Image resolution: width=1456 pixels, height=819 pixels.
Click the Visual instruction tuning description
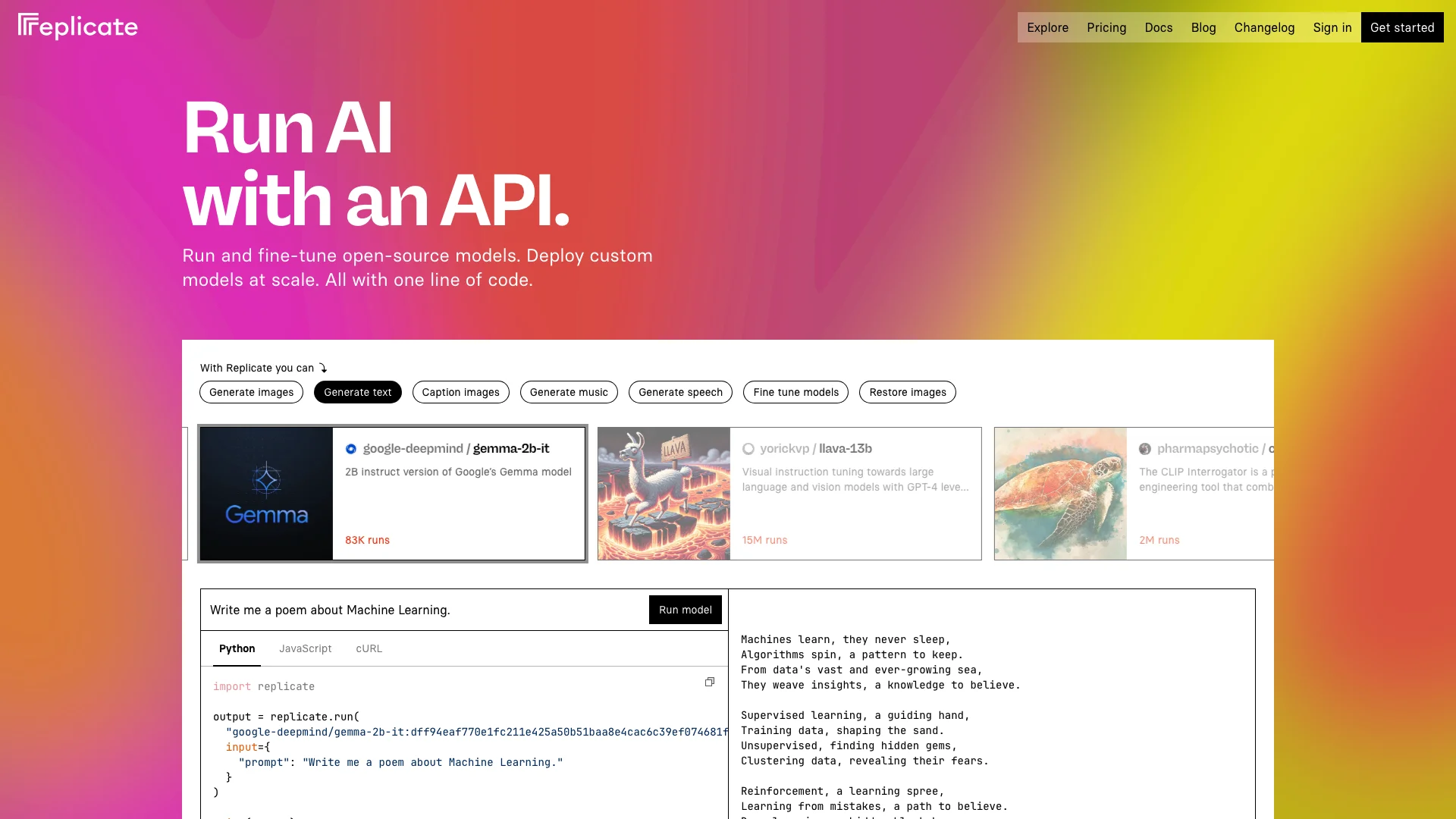coord(855,479)
